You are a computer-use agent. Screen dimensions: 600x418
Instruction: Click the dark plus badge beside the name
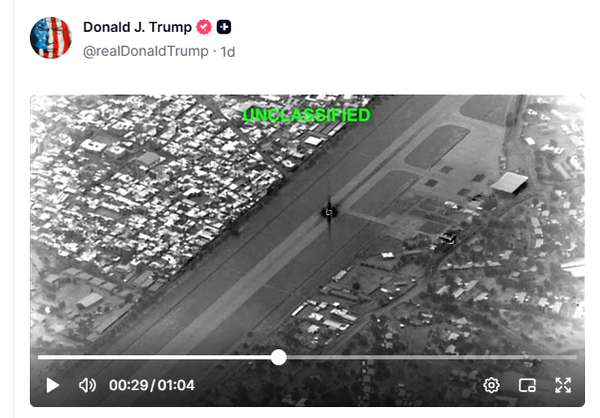[x=224, y=27]
